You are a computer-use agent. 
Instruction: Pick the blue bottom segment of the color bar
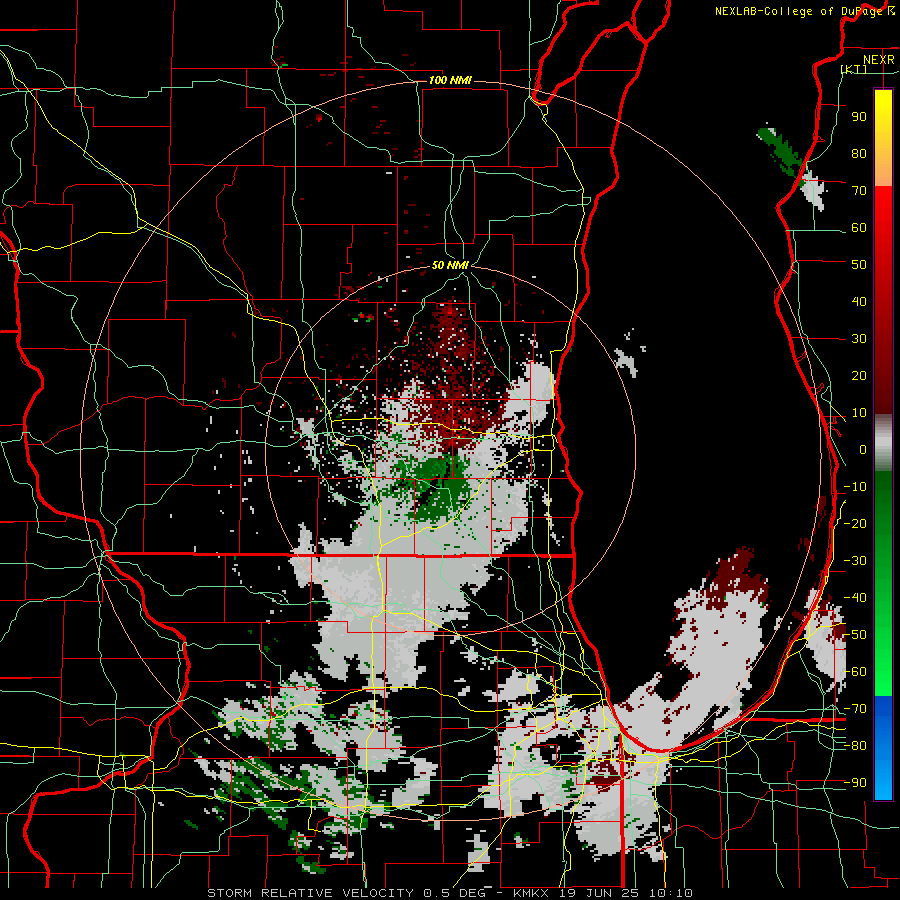tap(883, 748)
